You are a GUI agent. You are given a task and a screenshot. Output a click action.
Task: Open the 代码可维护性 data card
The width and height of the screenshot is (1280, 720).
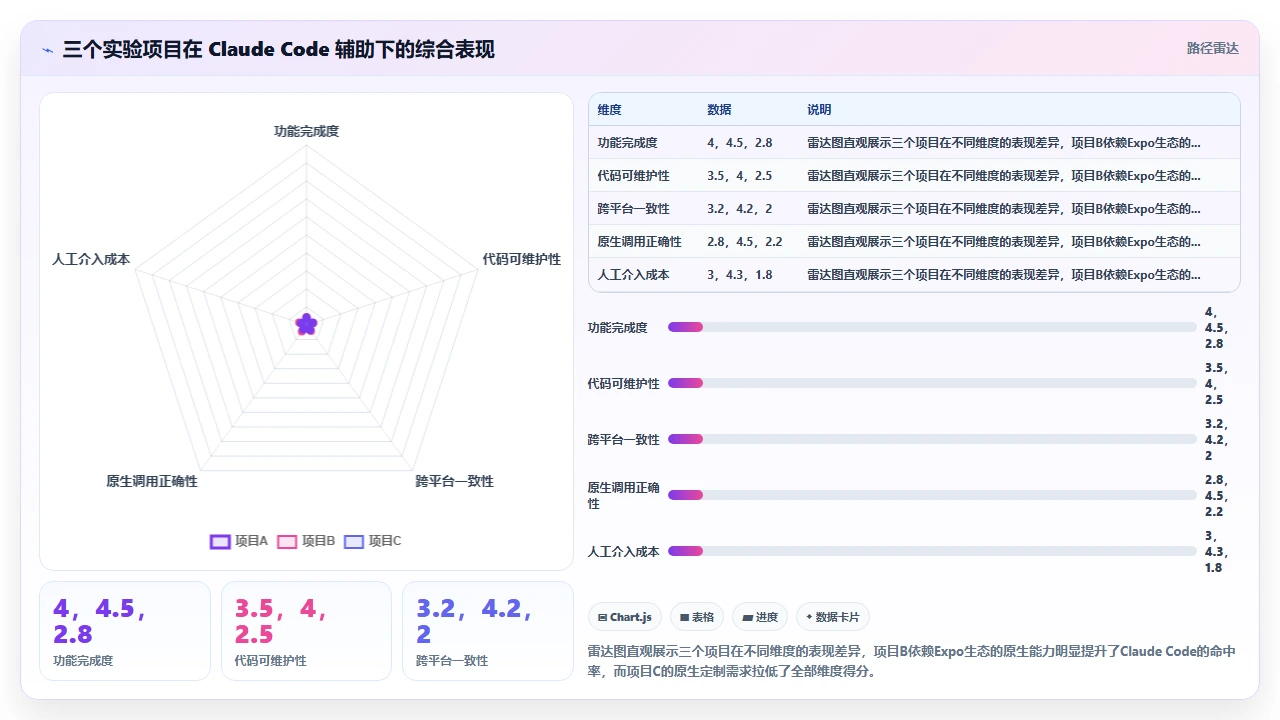pyautogui.click(x=306, y=631)
